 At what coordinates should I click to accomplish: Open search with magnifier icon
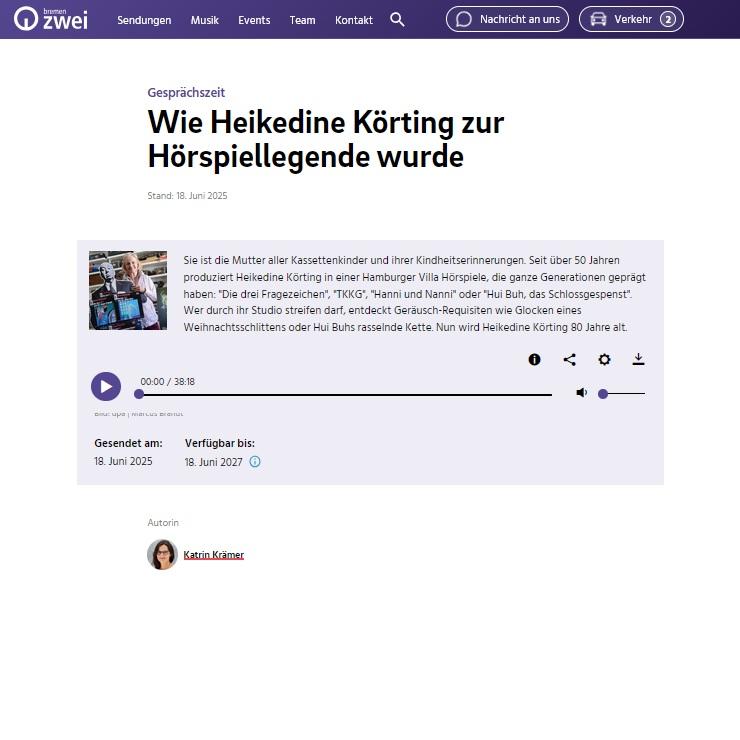pos(397,19)
